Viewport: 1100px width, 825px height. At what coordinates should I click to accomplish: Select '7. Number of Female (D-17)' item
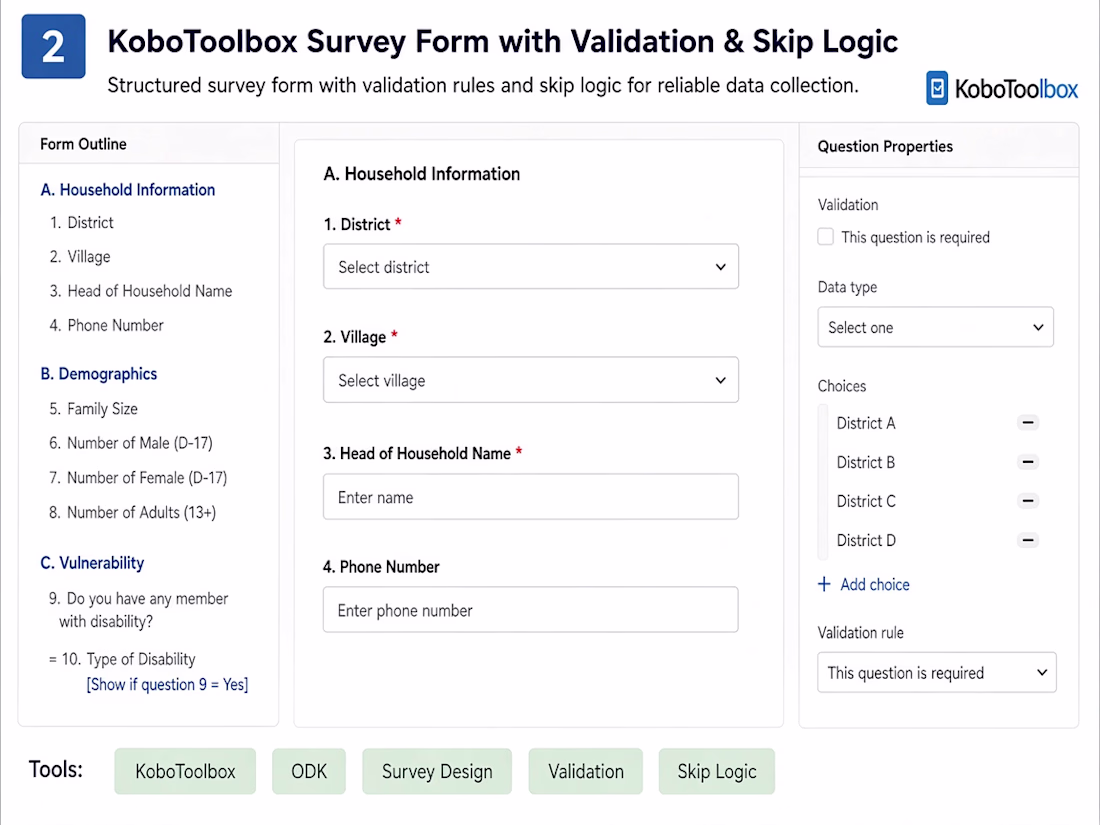(138, 478)
